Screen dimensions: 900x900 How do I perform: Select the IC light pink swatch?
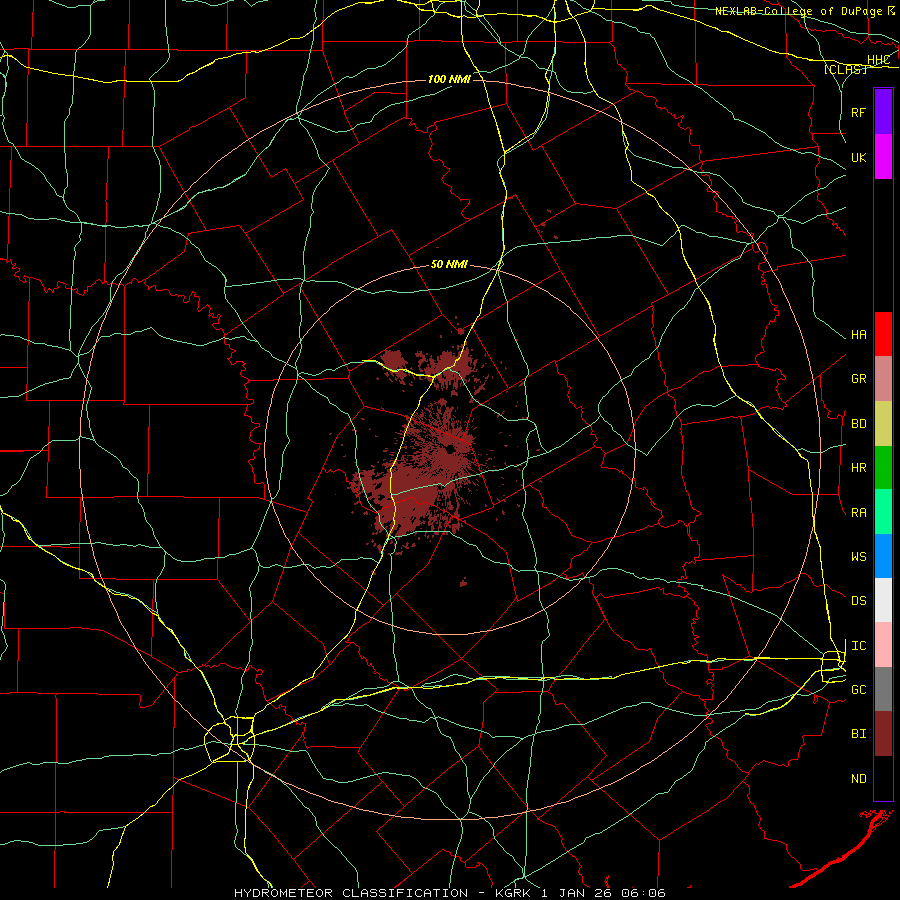[883, 645]
